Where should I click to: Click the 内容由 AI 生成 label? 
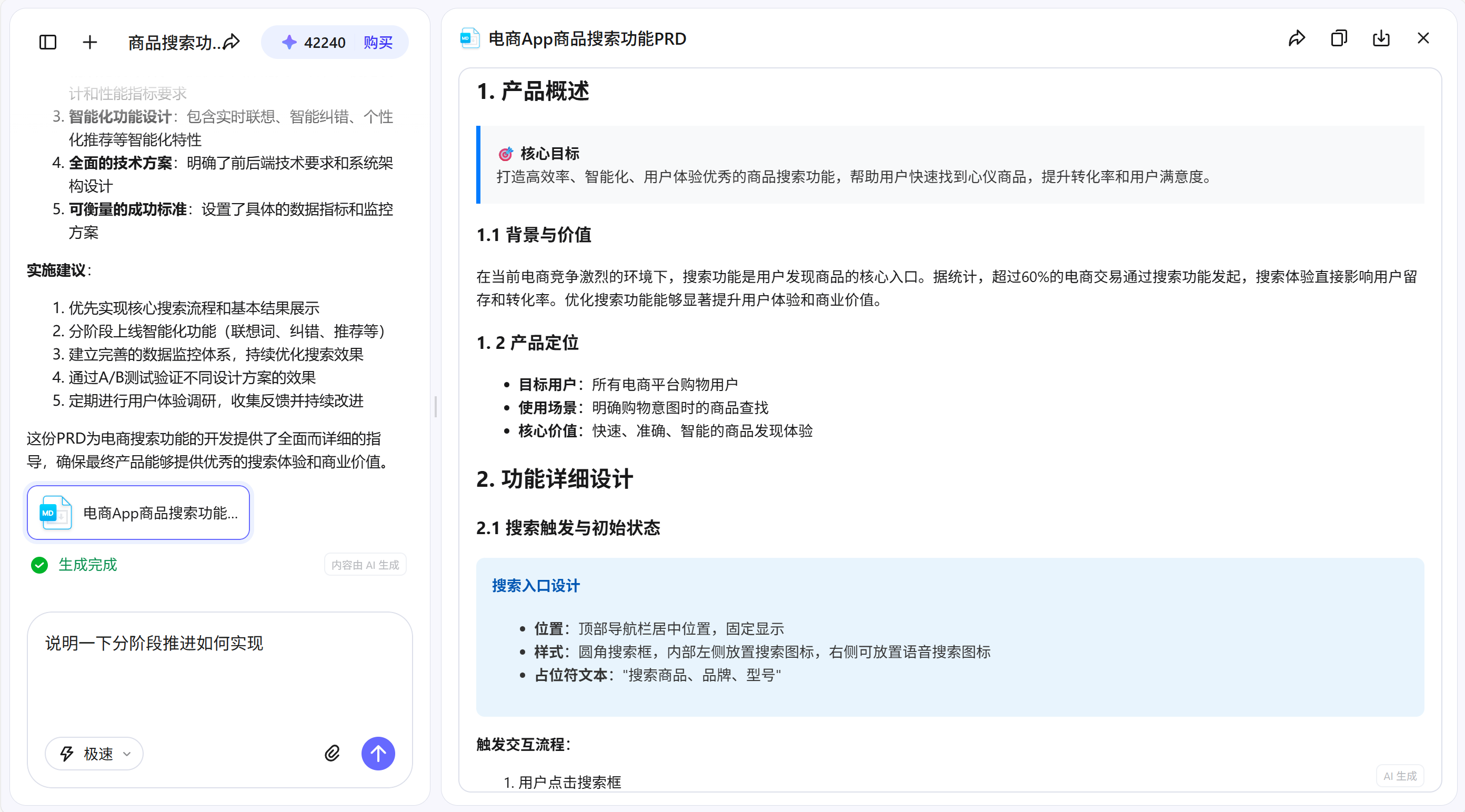point(365,564)
